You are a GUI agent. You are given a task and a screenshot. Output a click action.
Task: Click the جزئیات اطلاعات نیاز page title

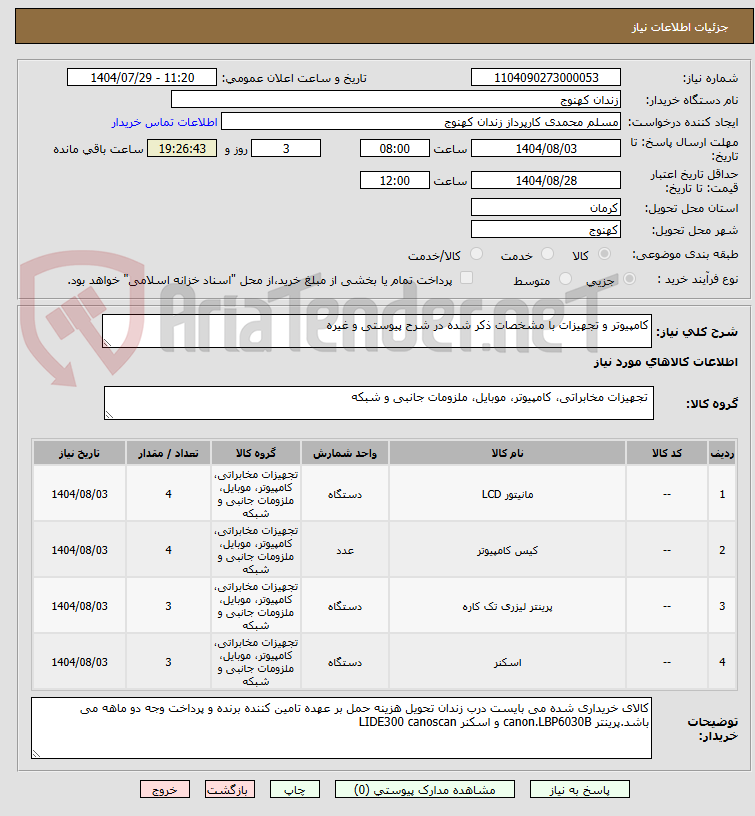(680, 27)
